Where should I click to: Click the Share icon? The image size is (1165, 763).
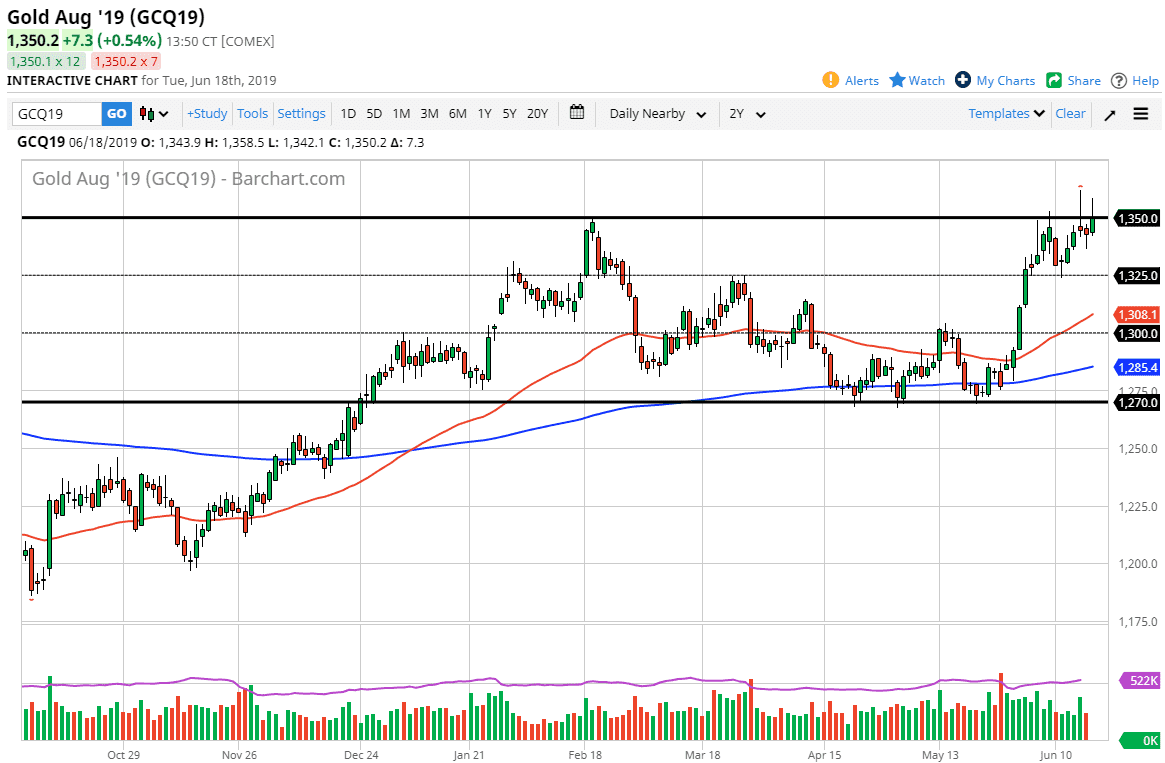1054,80
